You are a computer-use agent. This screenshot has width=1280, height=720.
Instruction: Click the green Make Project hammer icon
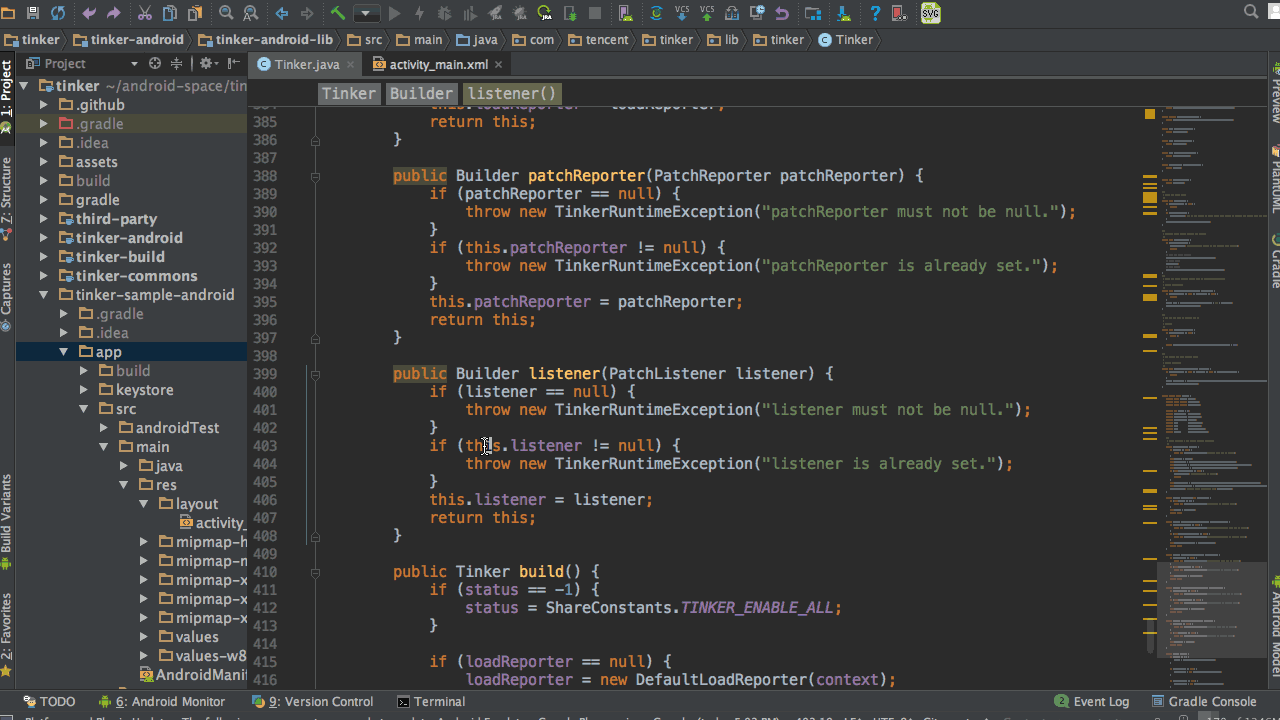[x=338, y=13]
